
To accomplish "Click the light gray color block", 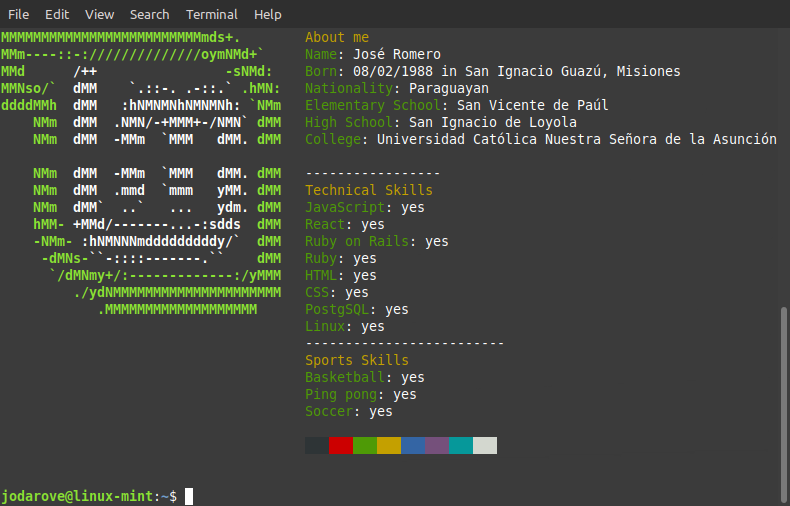I will tap(485, 445).
